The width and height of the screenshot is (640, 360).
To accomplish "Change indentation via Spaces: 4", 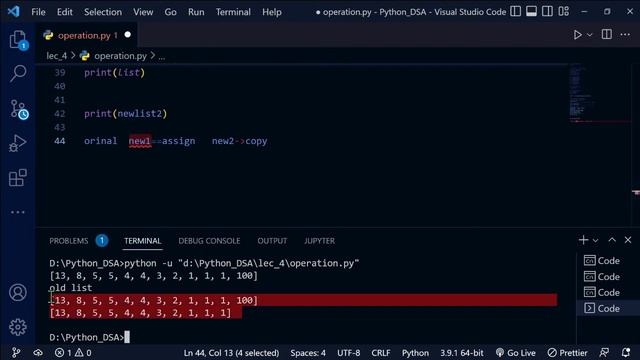I will click(308, 353).
